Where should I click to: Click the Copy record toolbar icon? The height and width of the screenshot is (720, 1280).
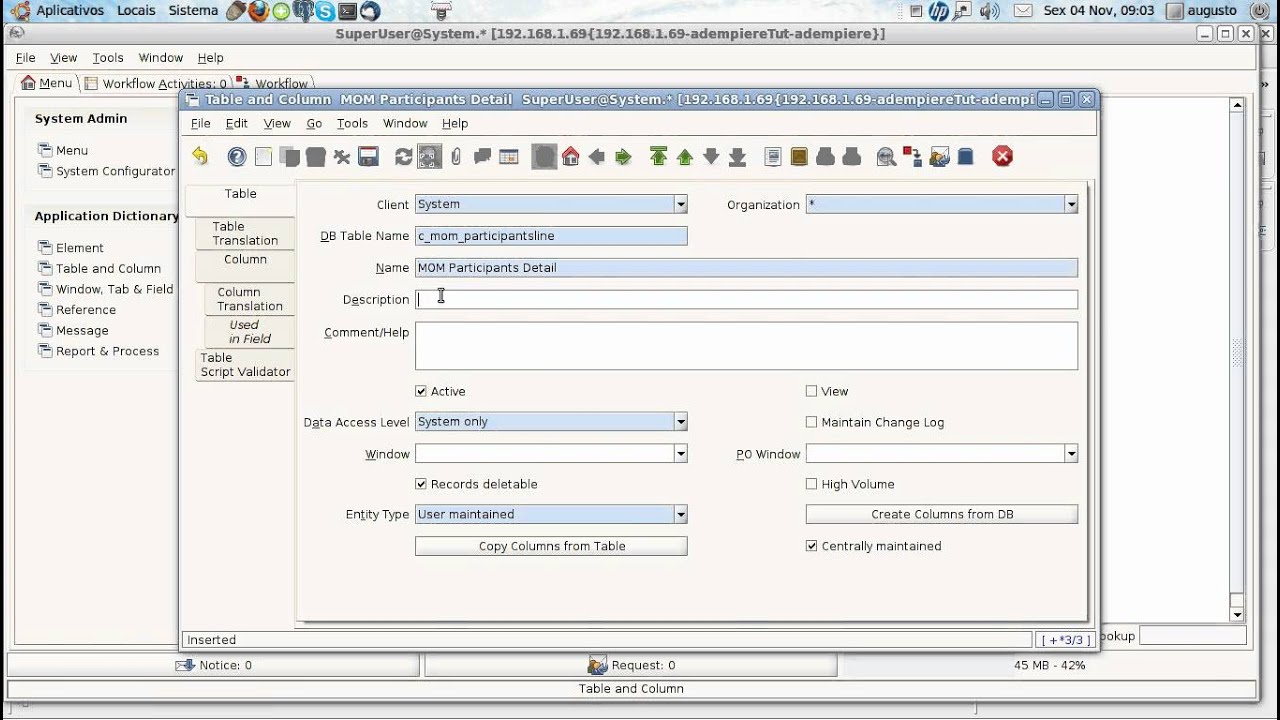coord(289,156)
